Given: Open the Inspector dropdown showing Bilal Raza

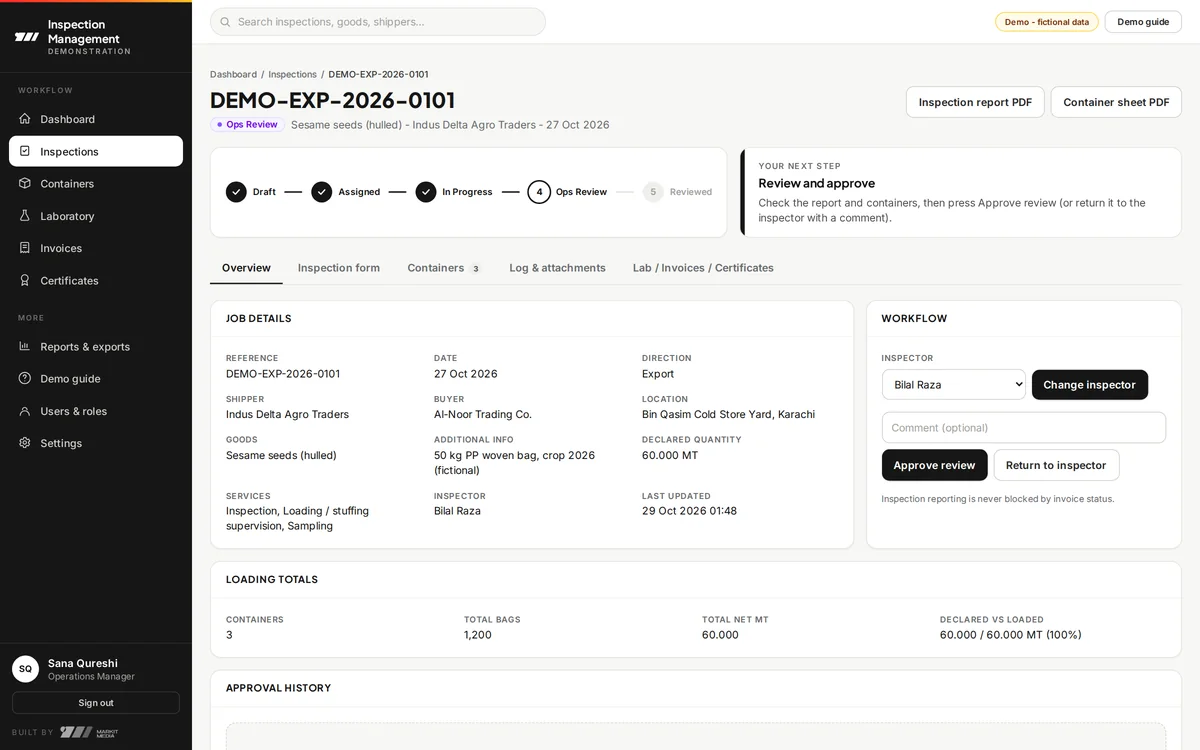Looking at the screenshot, I should tap(954, 385).
